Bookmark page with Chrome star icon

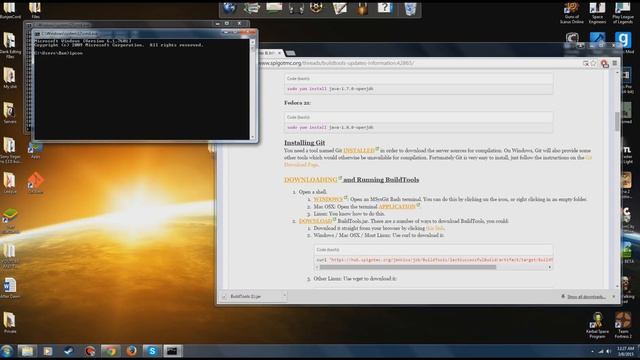pyautogui.click(x=594, y=63)
